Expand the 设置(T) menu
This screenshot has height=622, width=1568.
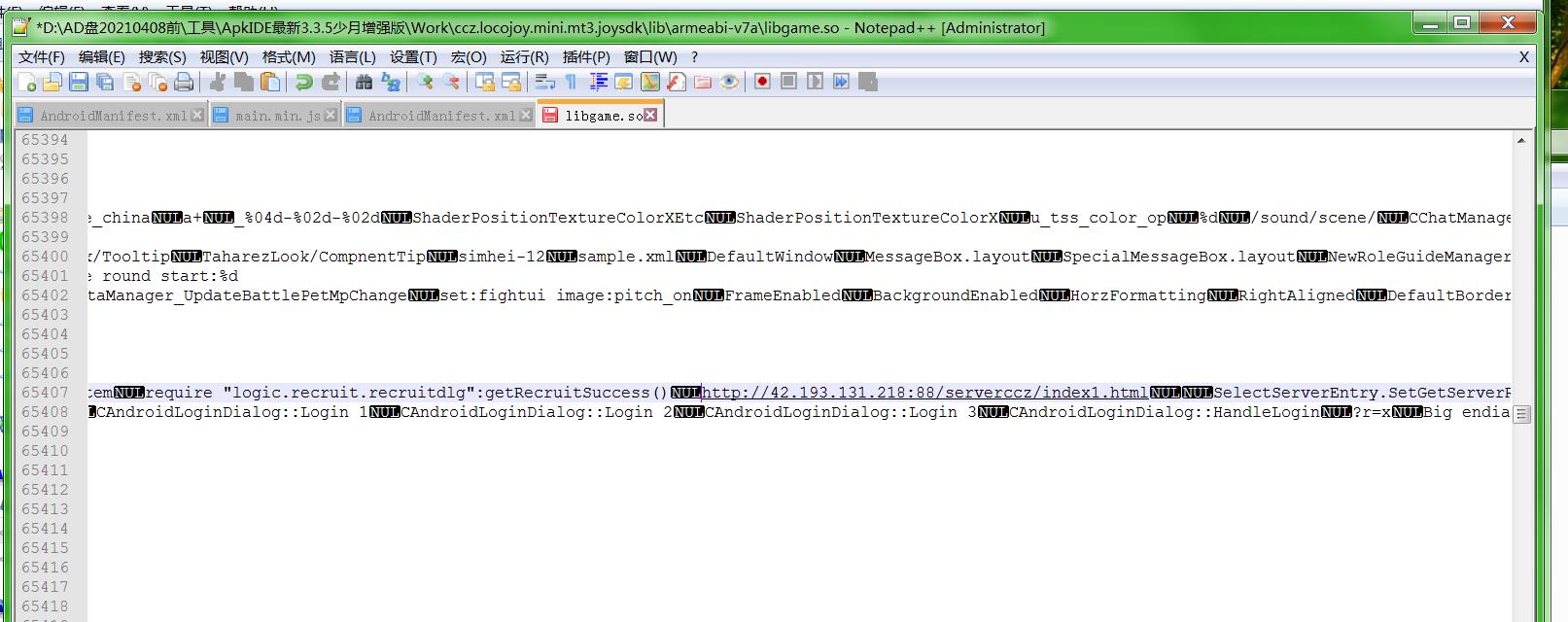pyautogui.click(x=413, y=57)
